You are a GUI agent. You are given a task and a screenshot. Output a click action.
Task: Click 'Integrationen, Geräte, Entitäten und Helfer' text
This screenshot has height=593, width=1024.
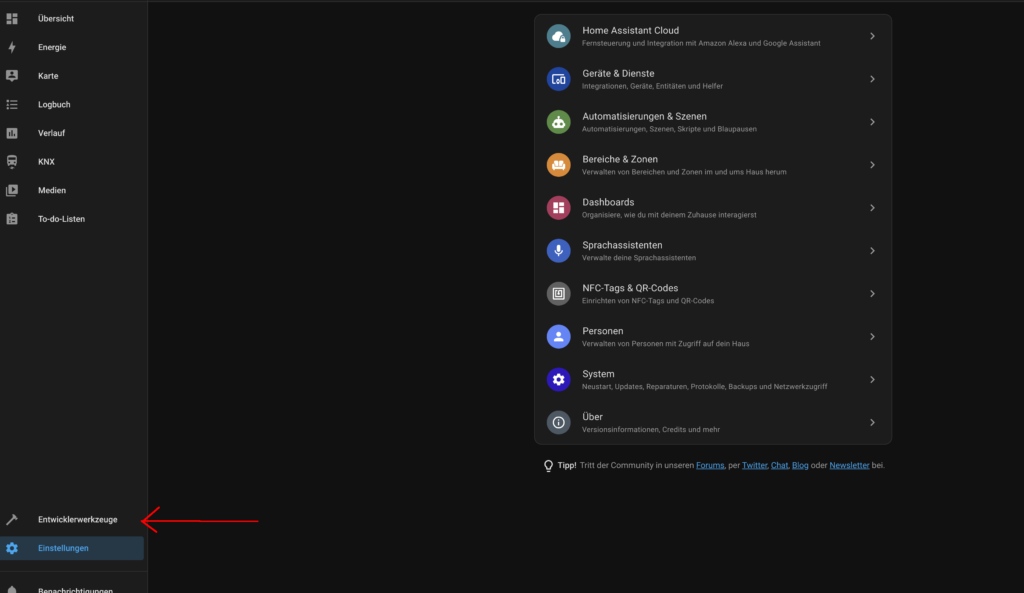(x=652, y=86)
